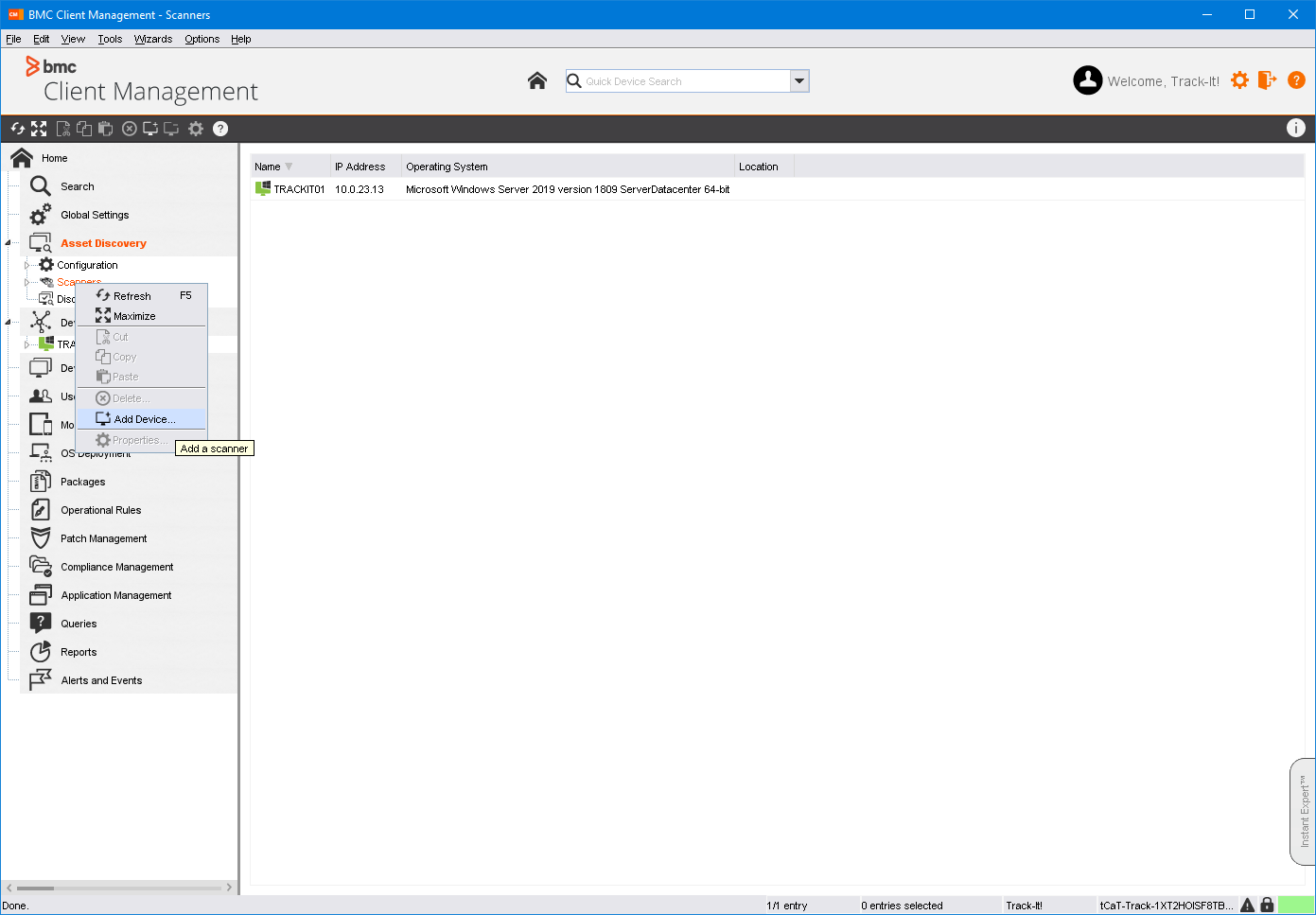Viewport: 1316px width, 915px height.
Task: Open help via the orange question mark icon
Action: pos(1296,80)
